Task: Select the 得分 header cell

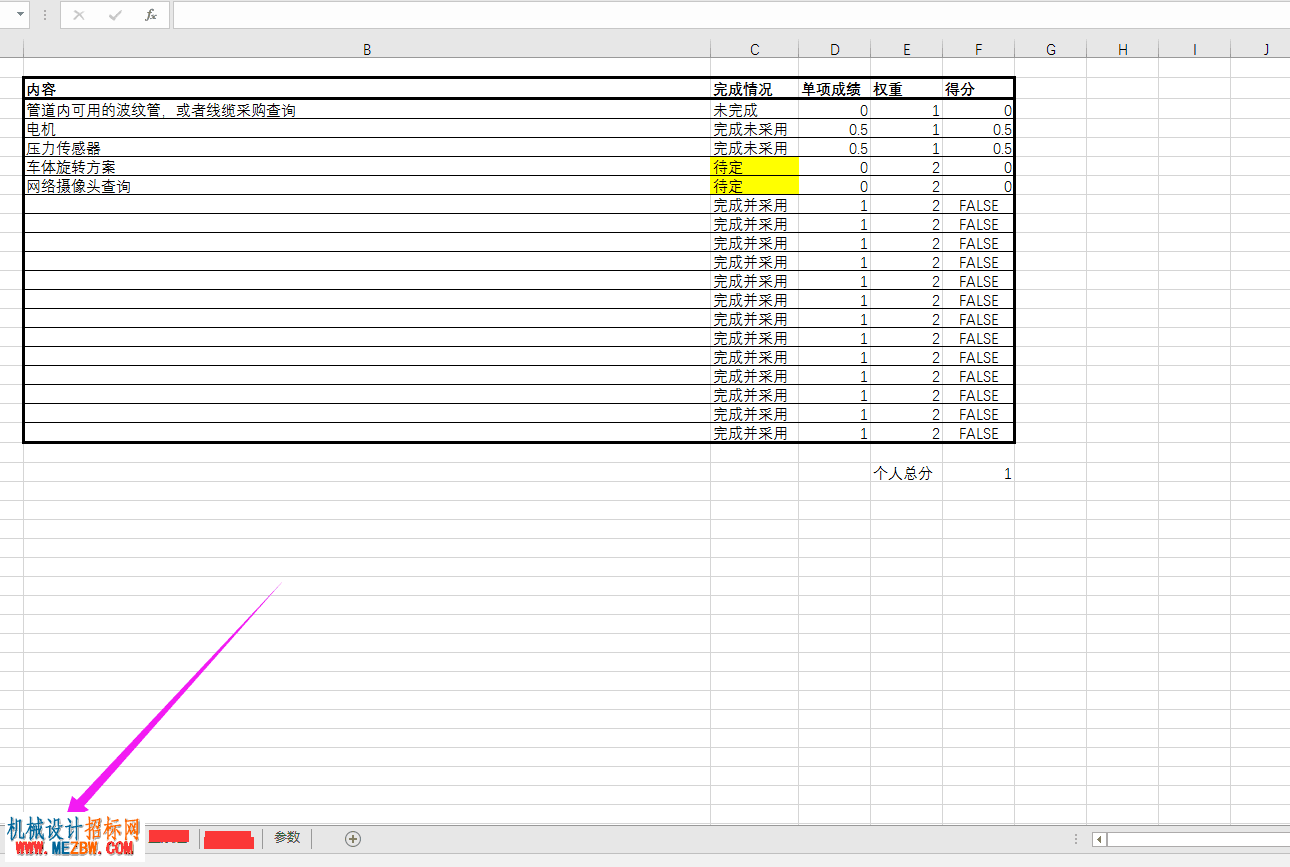Action: coord(978,89)
